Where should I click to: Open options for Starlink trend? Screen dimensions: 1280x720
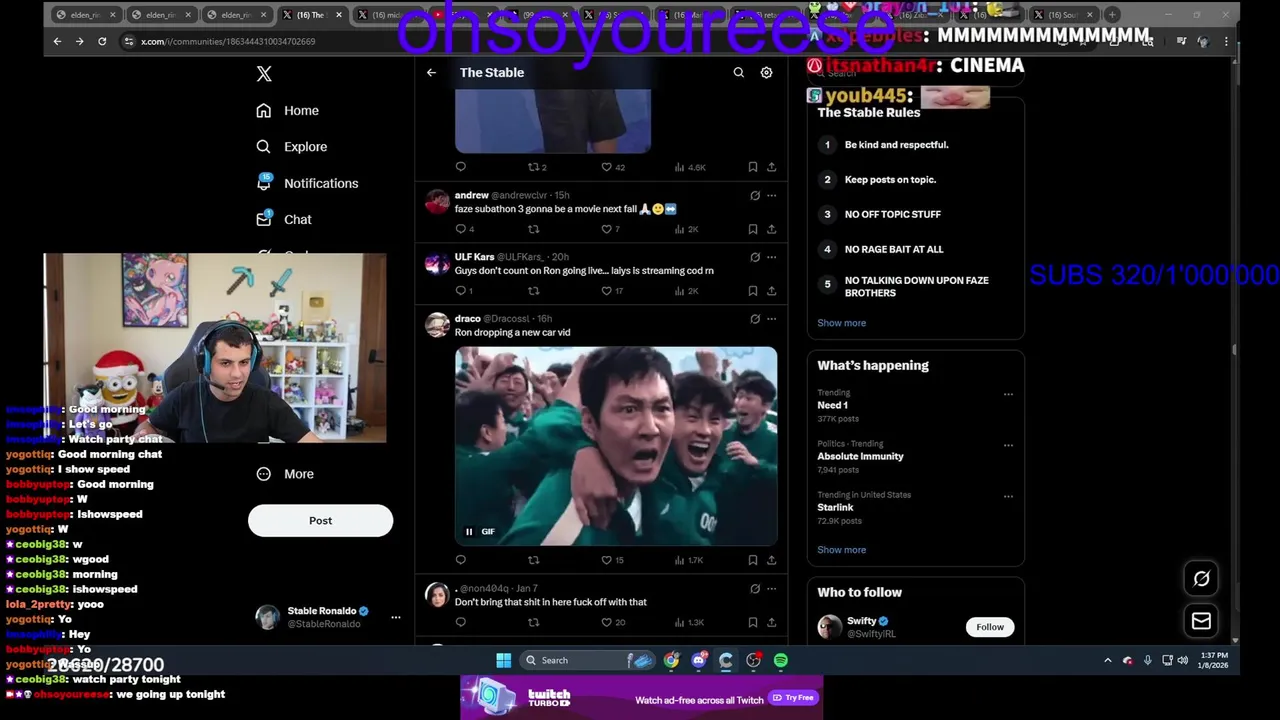[1008, 496]
